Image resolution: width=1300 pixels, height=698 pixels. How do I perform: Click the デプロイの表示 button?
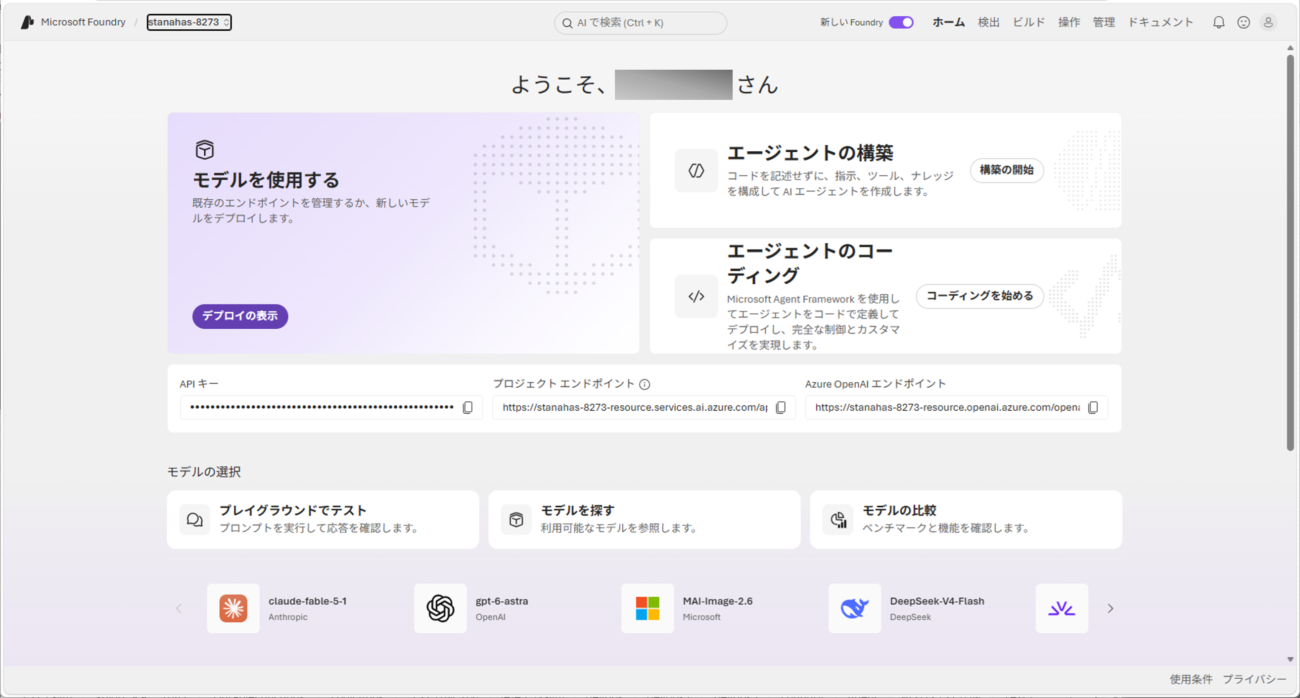point(240,316)
